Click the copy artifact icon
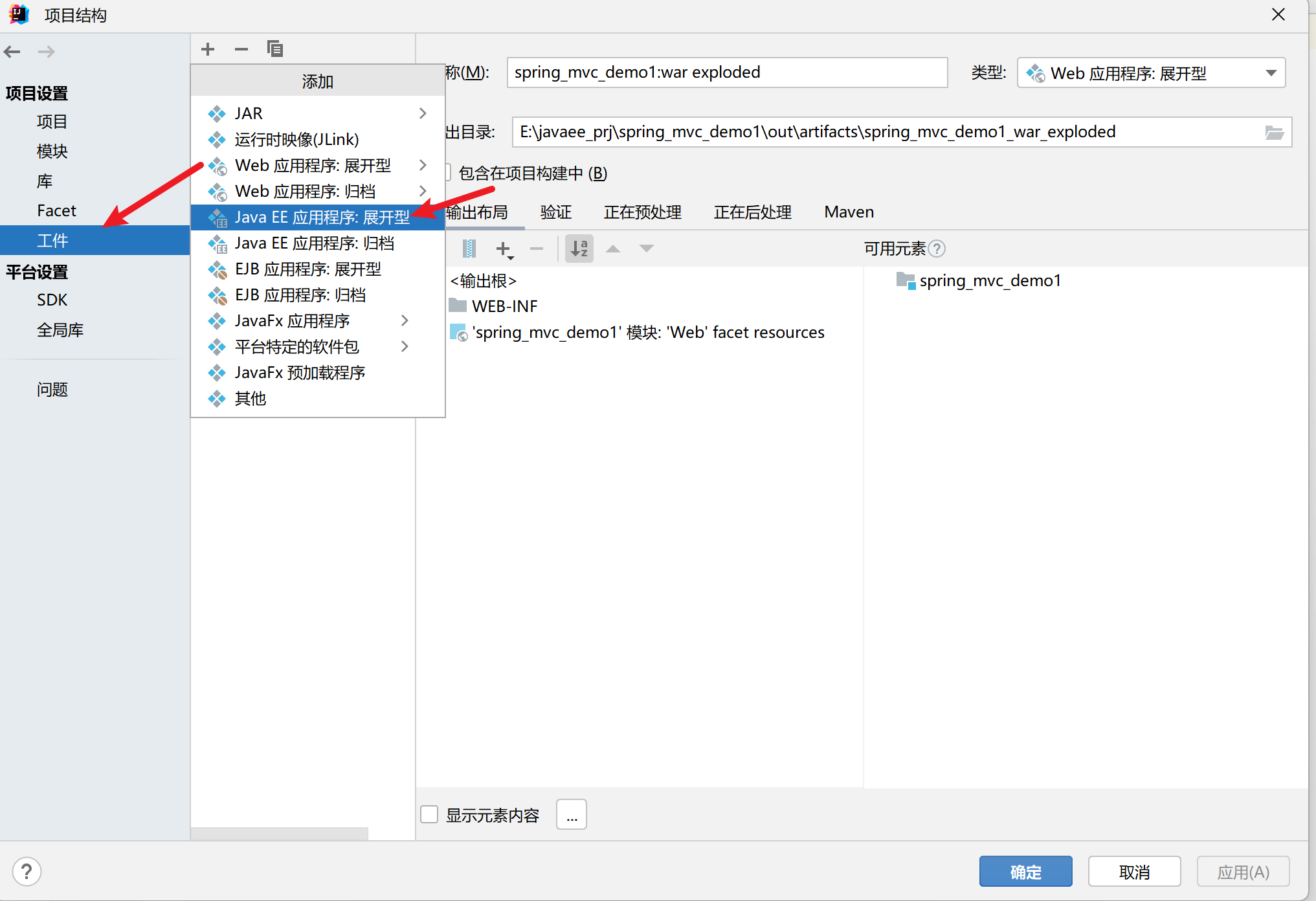 pos(275,49)
